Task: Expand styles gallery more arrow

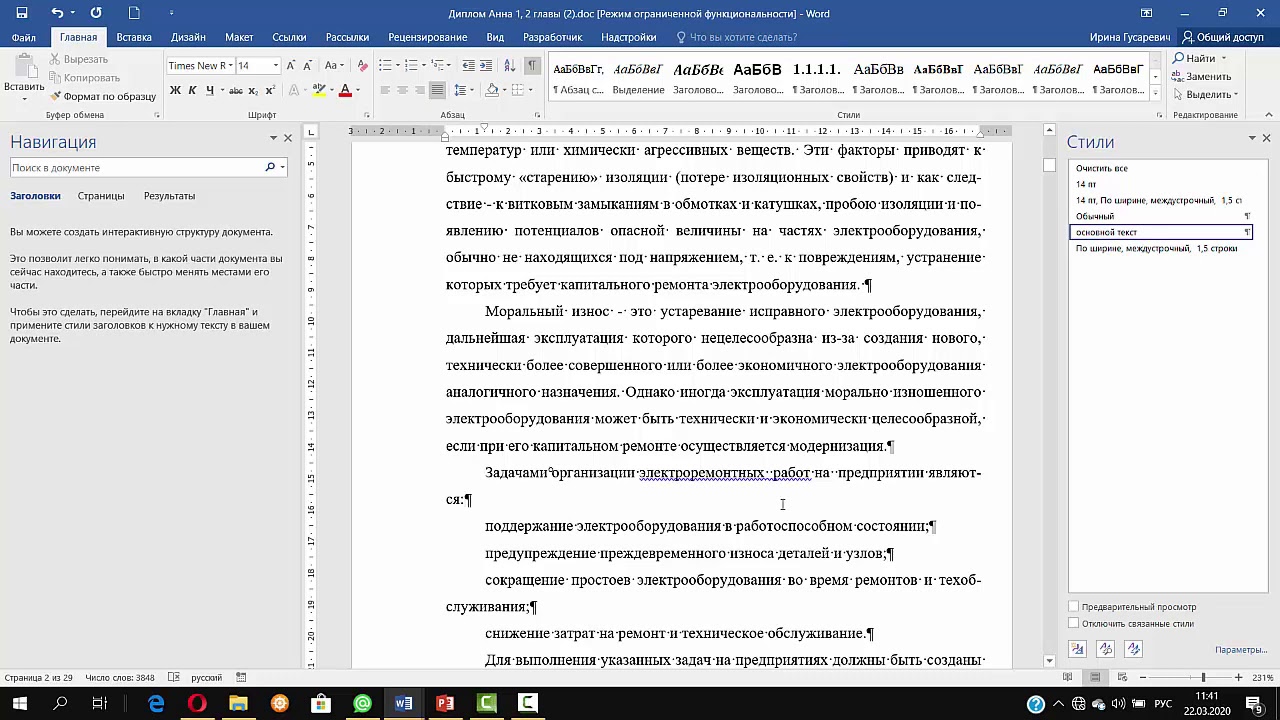Action: 1155,95
